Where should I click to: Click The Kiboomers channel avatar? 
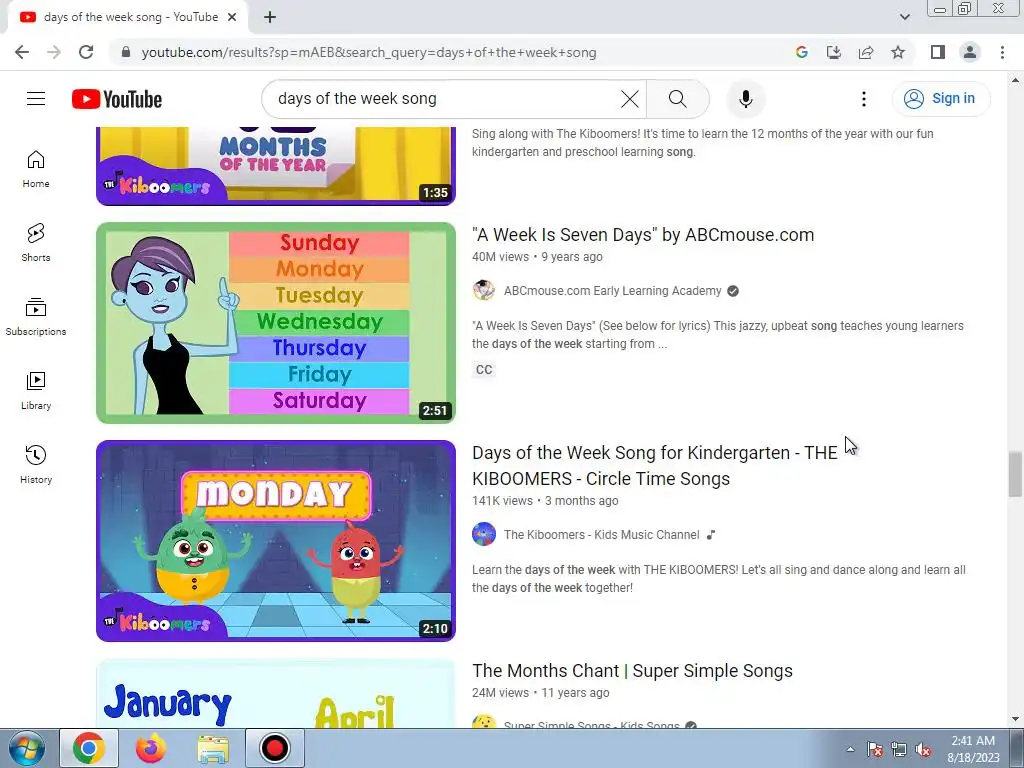[484, 535]
